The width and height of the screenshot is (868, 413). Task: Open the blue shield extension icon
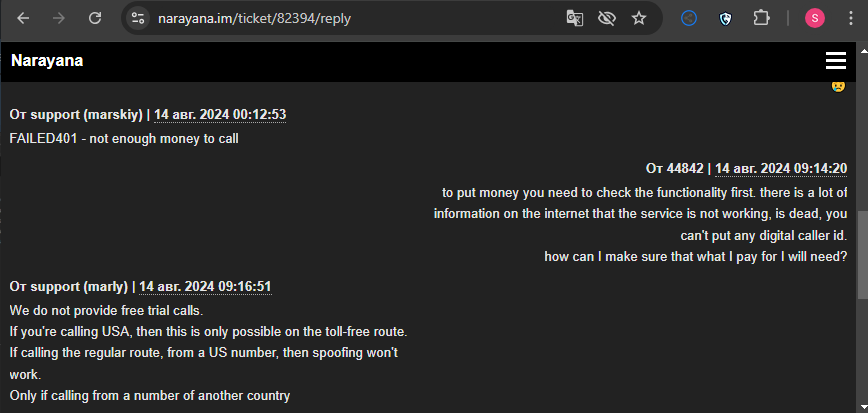pyautogui.click(x=725, y=19)
